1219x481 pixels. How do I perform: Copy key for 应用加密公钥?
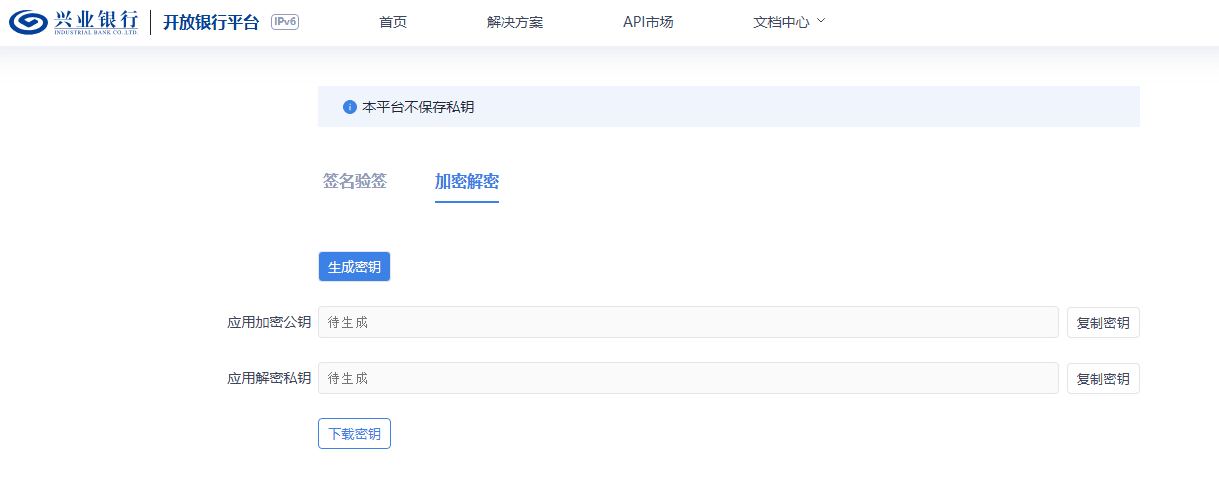tap(1103, 323)
